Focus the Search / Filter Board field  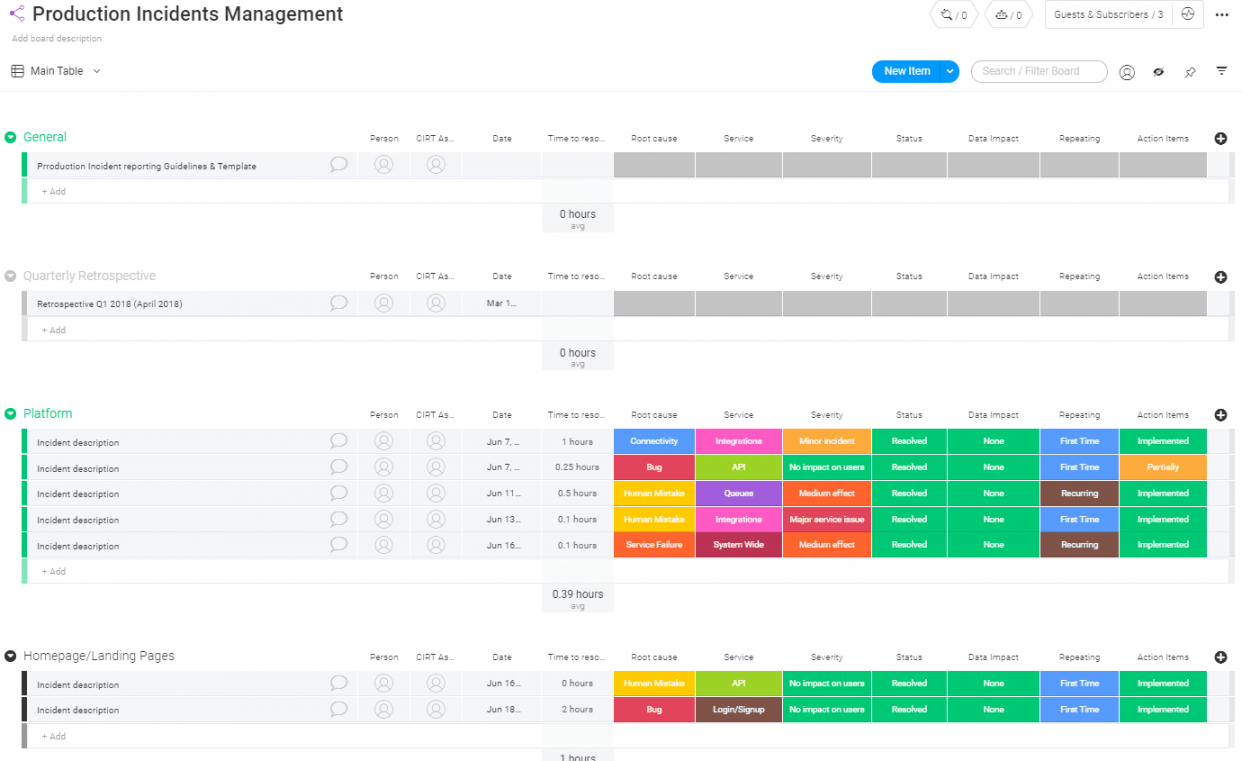point(1039,71)
